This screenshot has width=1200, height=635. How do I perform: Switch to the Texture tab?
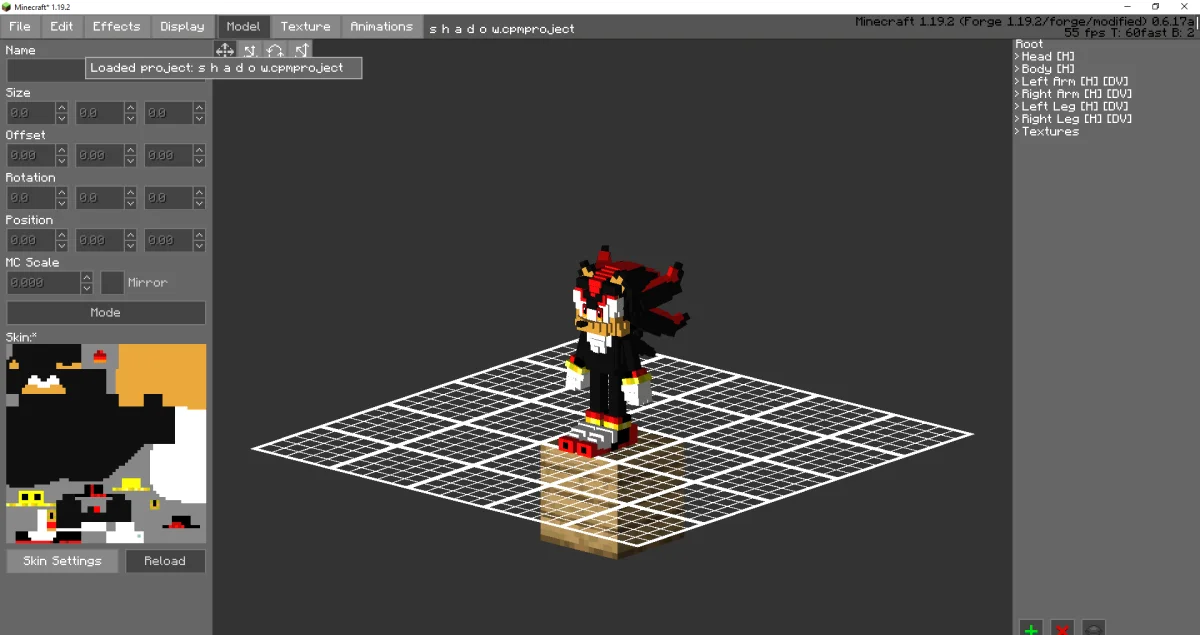[x=306, y=27]
